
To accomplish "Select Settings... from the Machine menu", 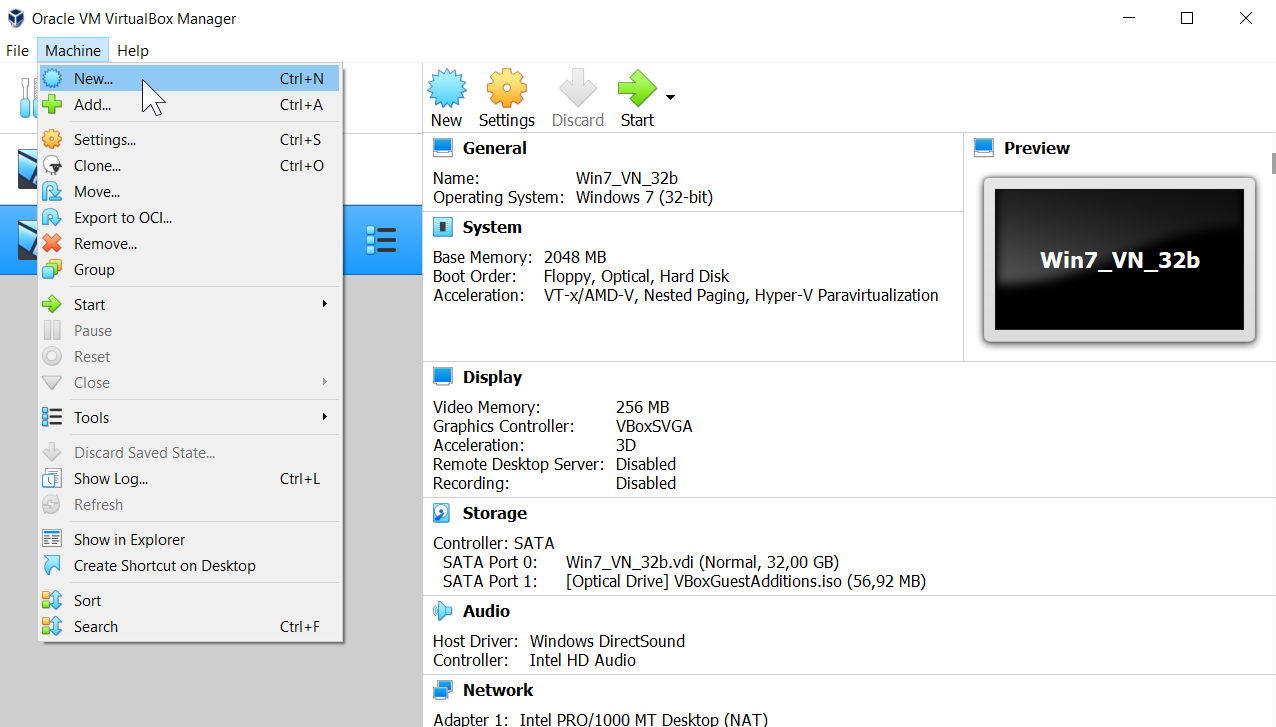I will (190, 140).
